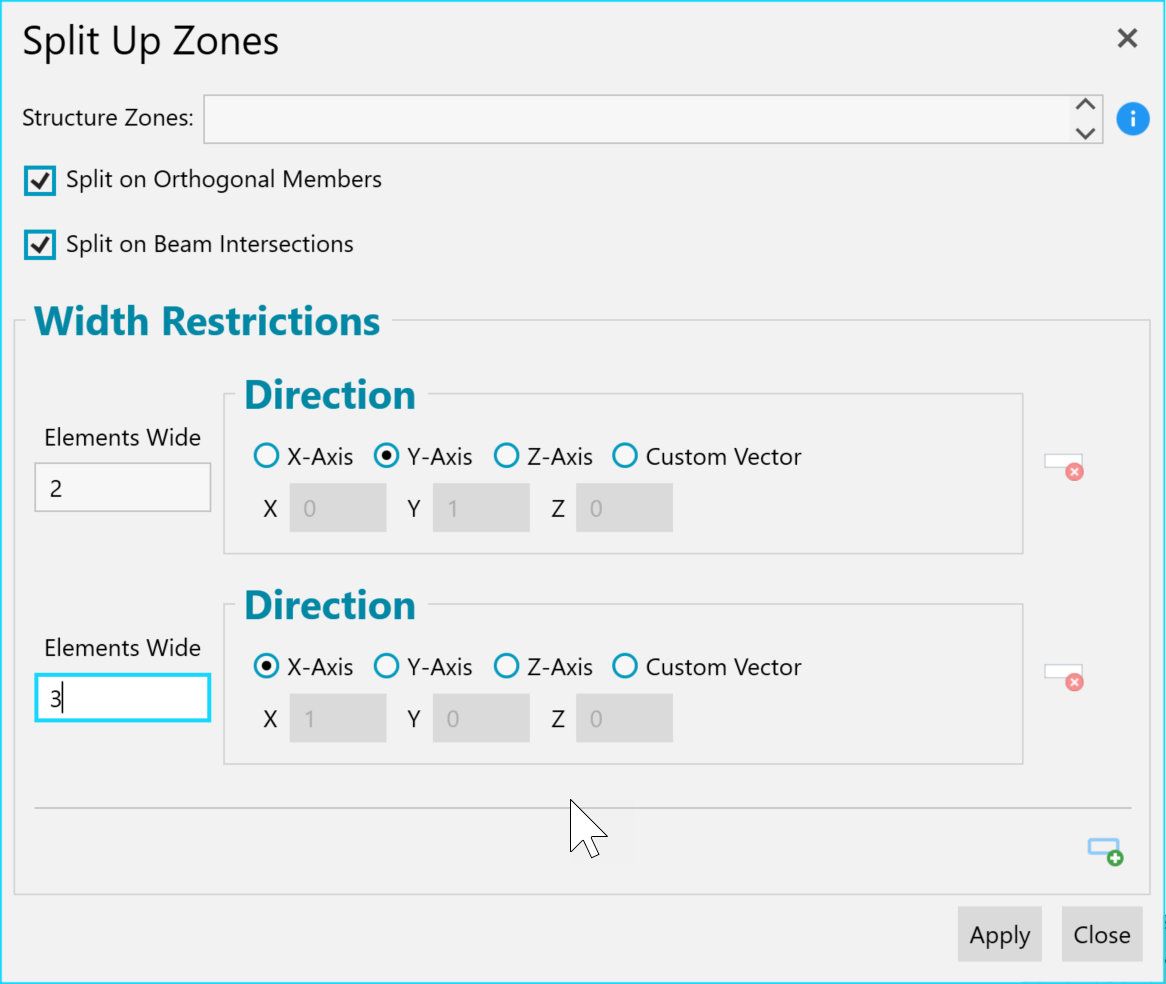Click the Structure Zones input field
Screen dimensions: 1166x984
tap(637, 119)
